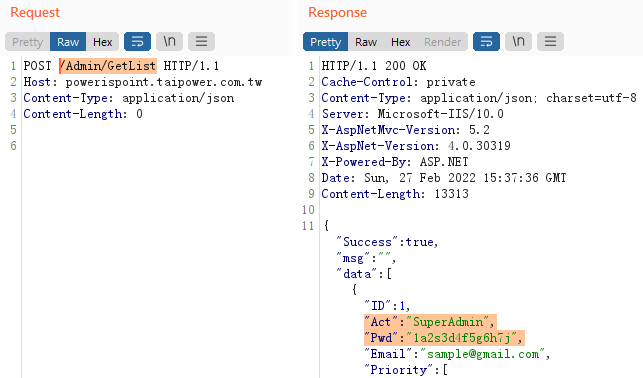
Task: Click the highlighted "Act":"SuperAdmin" value
Action: tap(430, 322)
